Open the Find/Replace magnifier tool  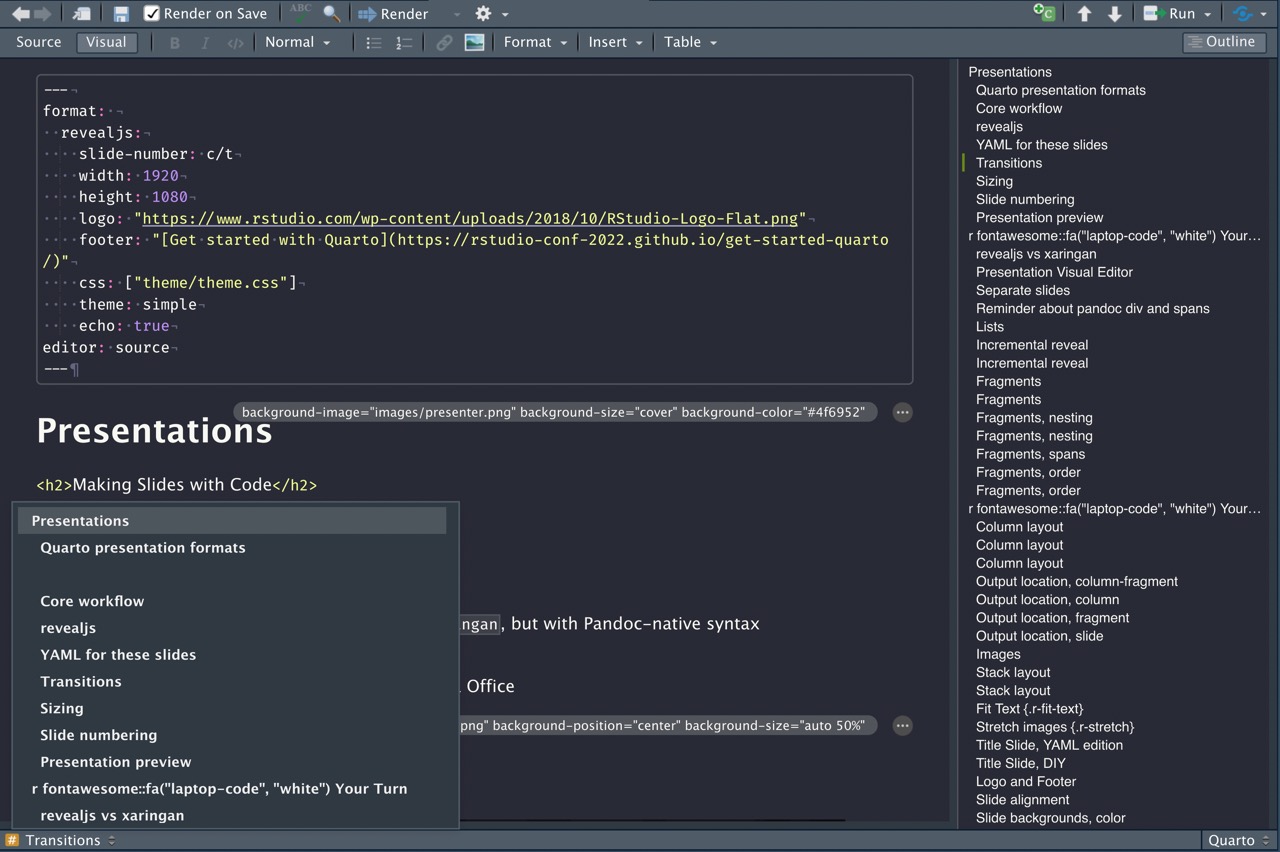331,14
